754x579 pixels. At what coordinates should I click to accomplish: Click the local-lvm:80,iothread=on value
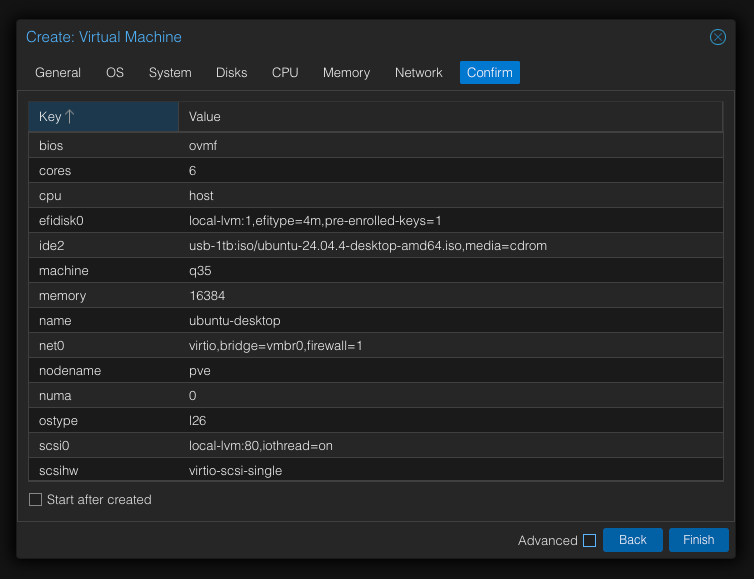click(x=451, y=446)
